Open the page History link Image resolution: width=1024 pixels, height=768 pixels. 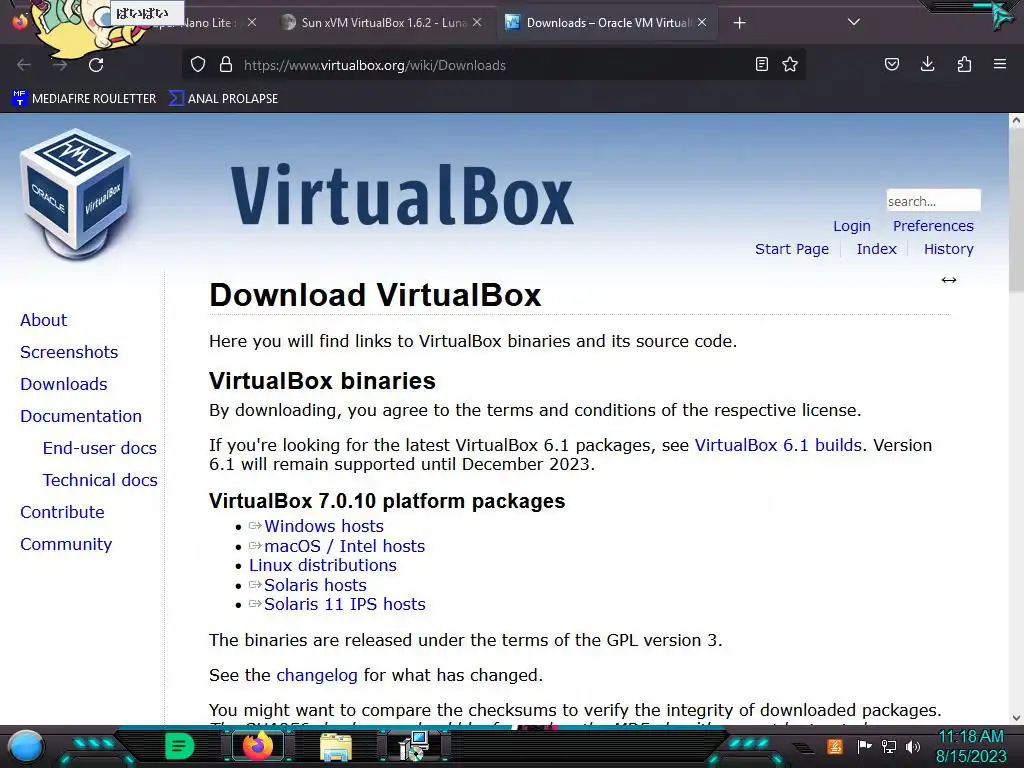pos(948,249)
